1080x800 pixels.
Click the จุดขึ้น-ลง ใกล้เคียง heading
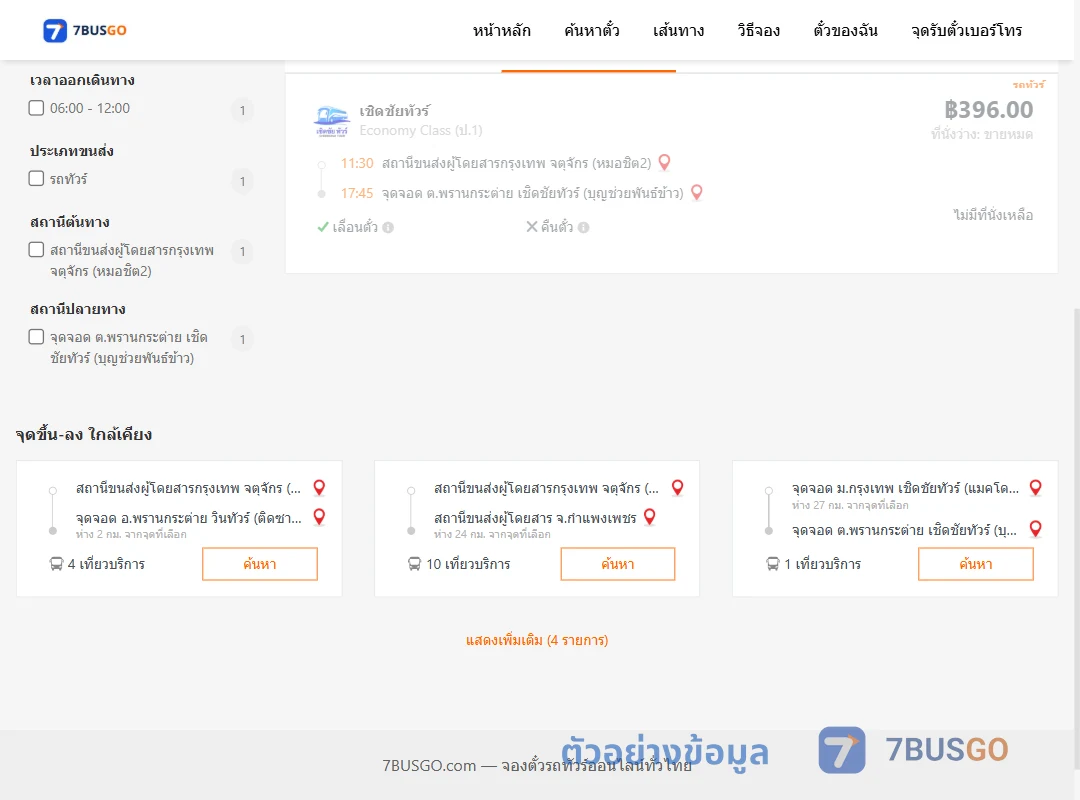point(83,434)
